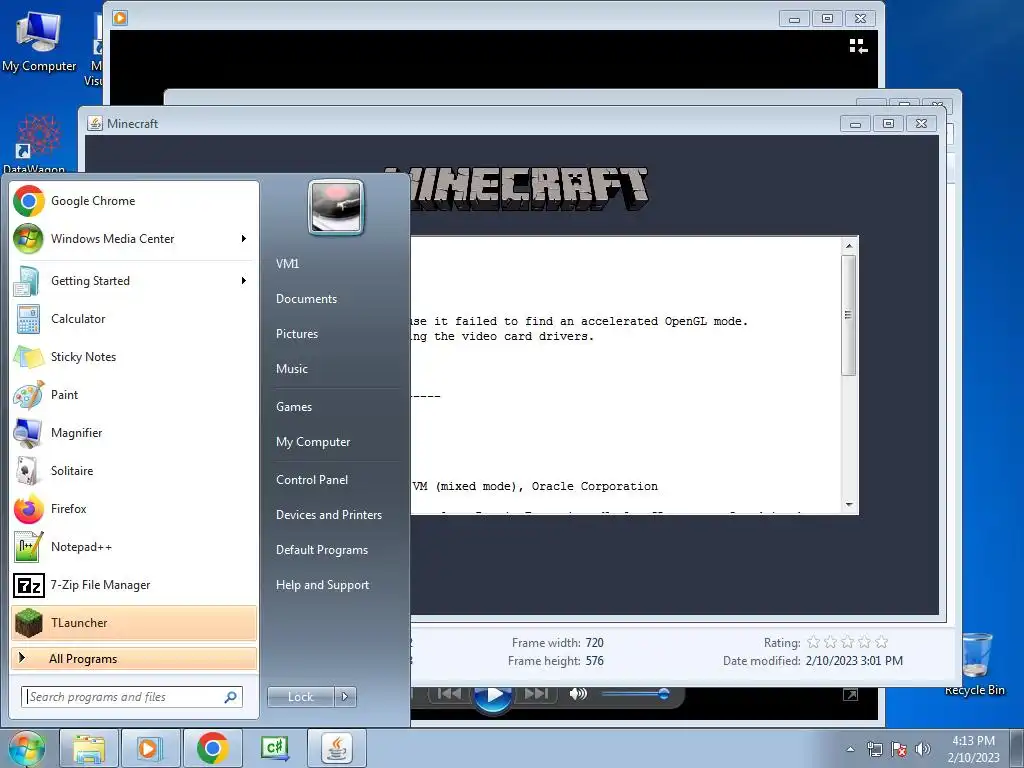
Task: Select Frame width value 720
Action: [594, 643]
